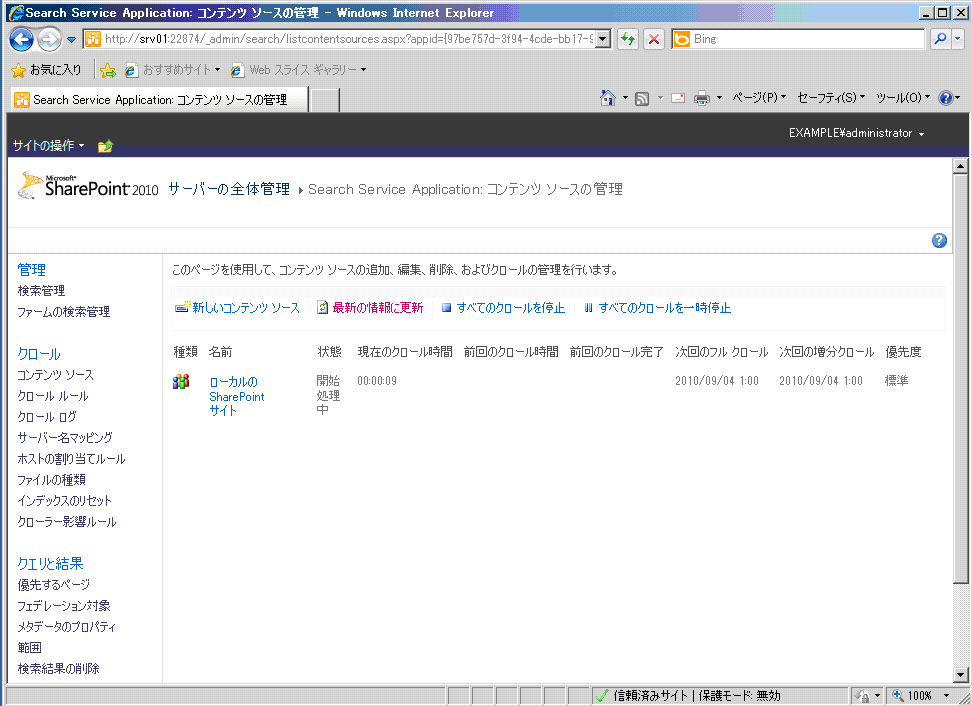Open the IE Help question mark icon
This screenshot has width=972, height=706.
tap(945, 98)
